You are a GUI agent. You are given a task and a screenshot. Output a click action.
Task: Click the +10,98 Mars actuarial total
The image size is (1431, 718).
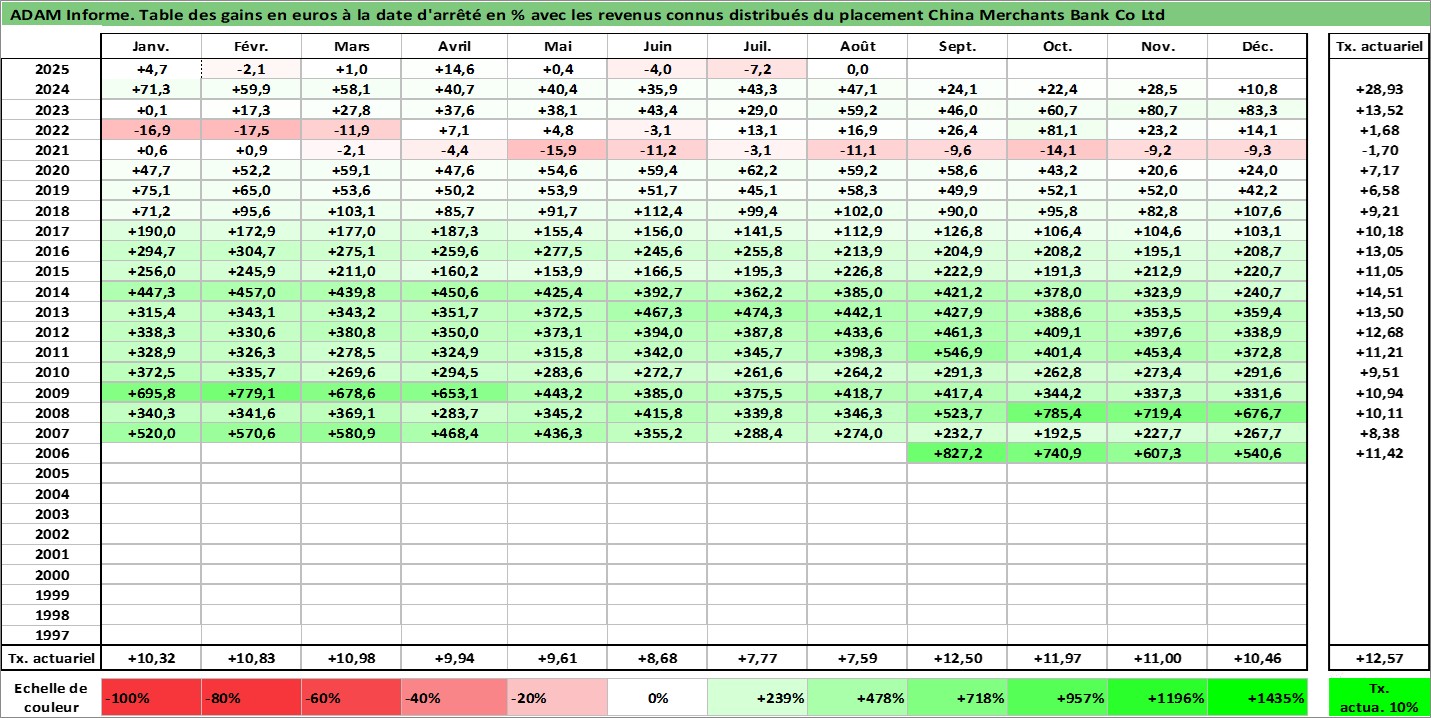click(x=352, y=658)
